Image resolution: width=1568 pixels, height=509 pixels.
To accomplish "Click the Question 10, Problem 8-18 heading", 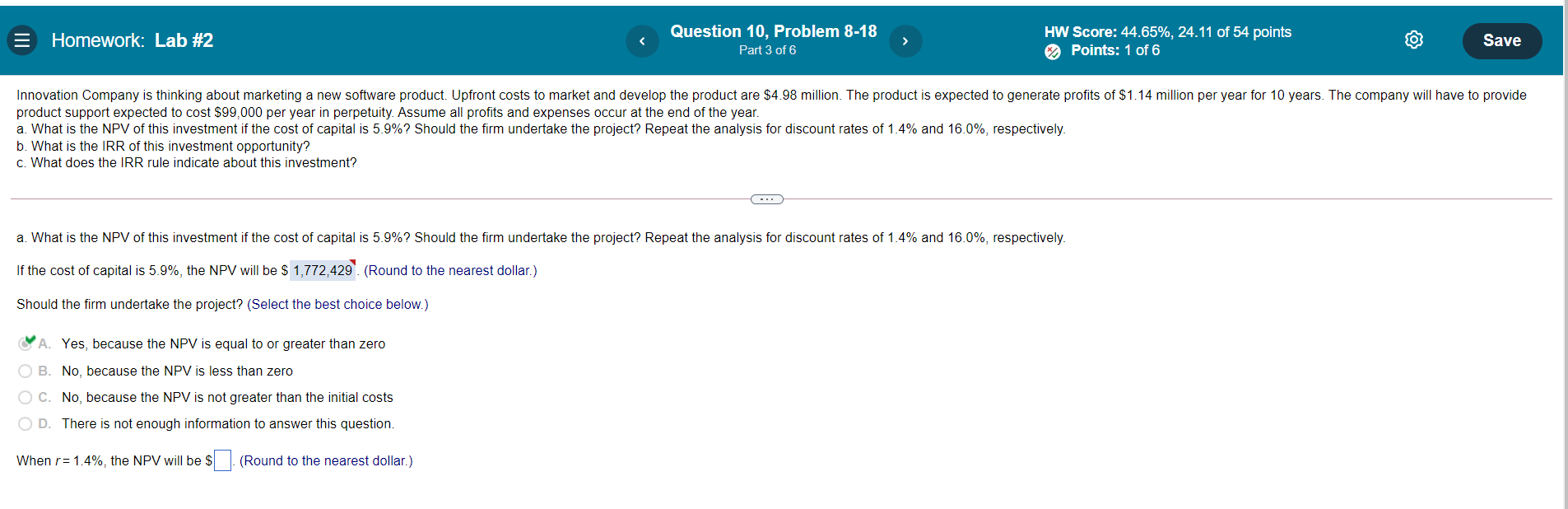I will [x=774, y=31].
